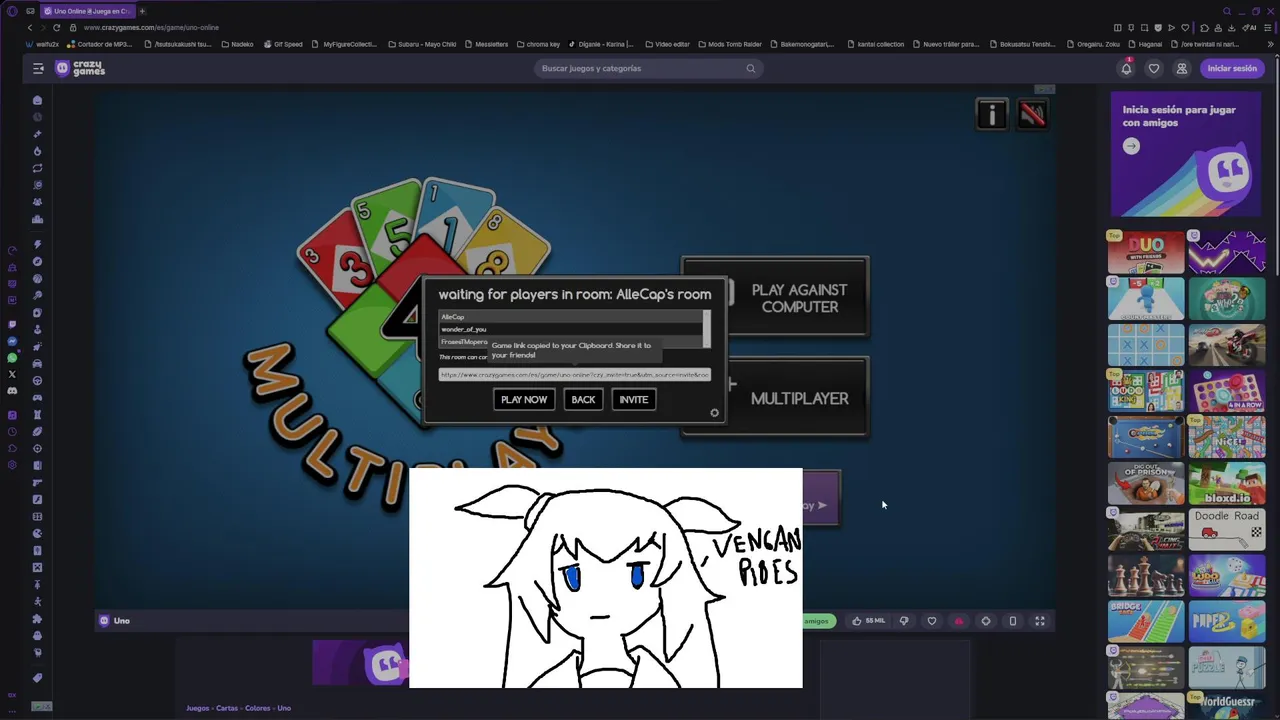Toggle the game sound mute icon
The image size is (1280, 720).
click(x=1032, y=115)
